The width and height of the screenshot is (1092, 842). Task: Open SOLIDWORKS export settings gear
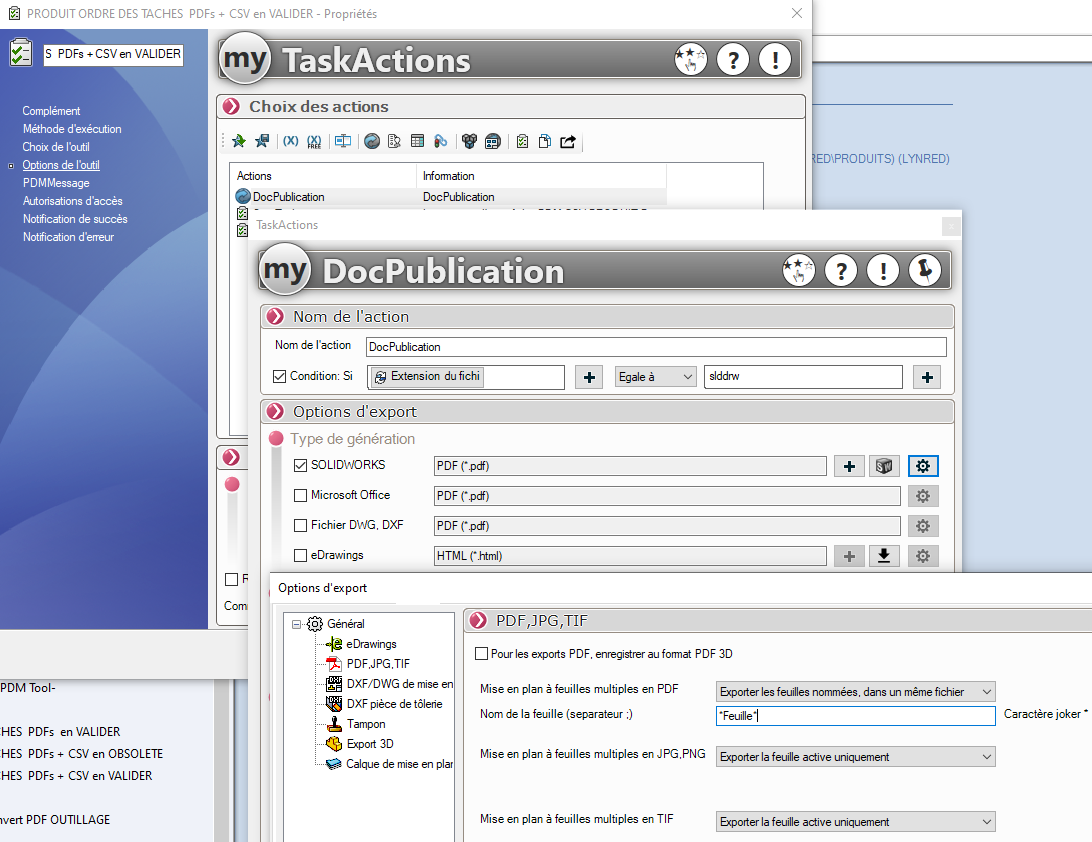(922, 466)
